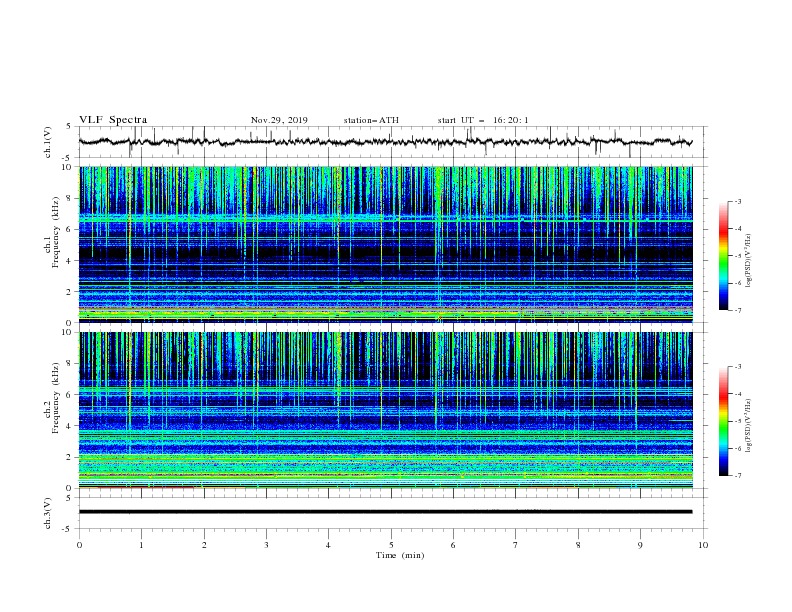Select ch.2 colorbar "log(PSD)(V²/Hz)" label
792x612 pixels.
pos(749,426)
